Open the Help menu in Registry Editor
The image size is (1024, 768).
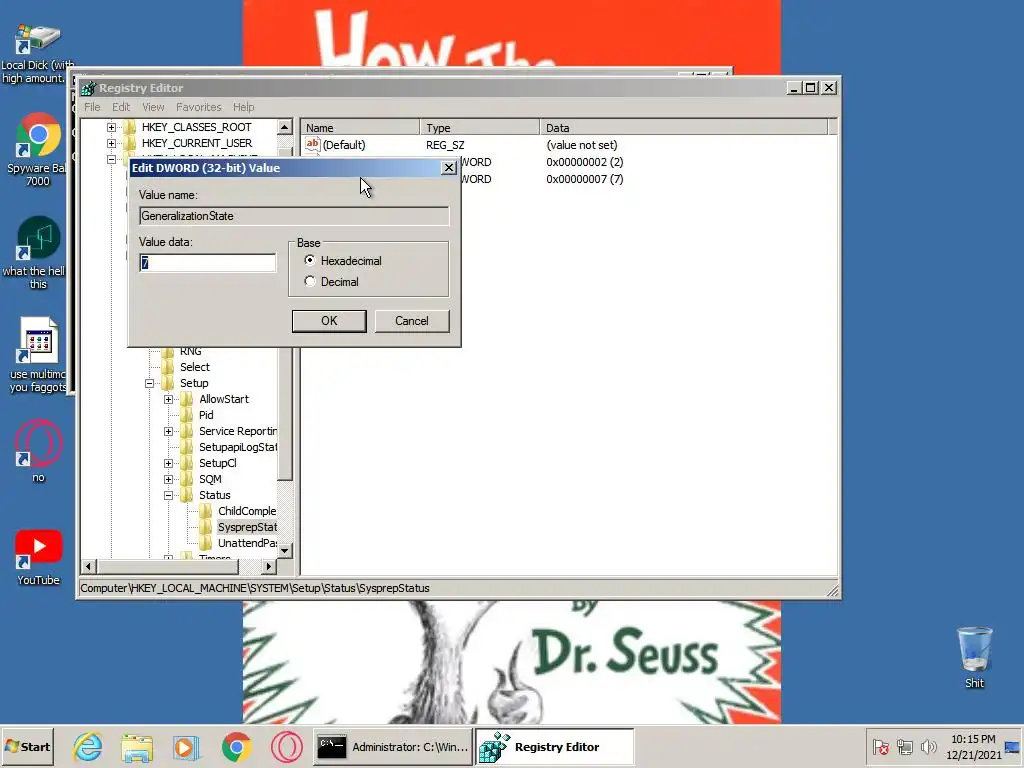(244, 107)
